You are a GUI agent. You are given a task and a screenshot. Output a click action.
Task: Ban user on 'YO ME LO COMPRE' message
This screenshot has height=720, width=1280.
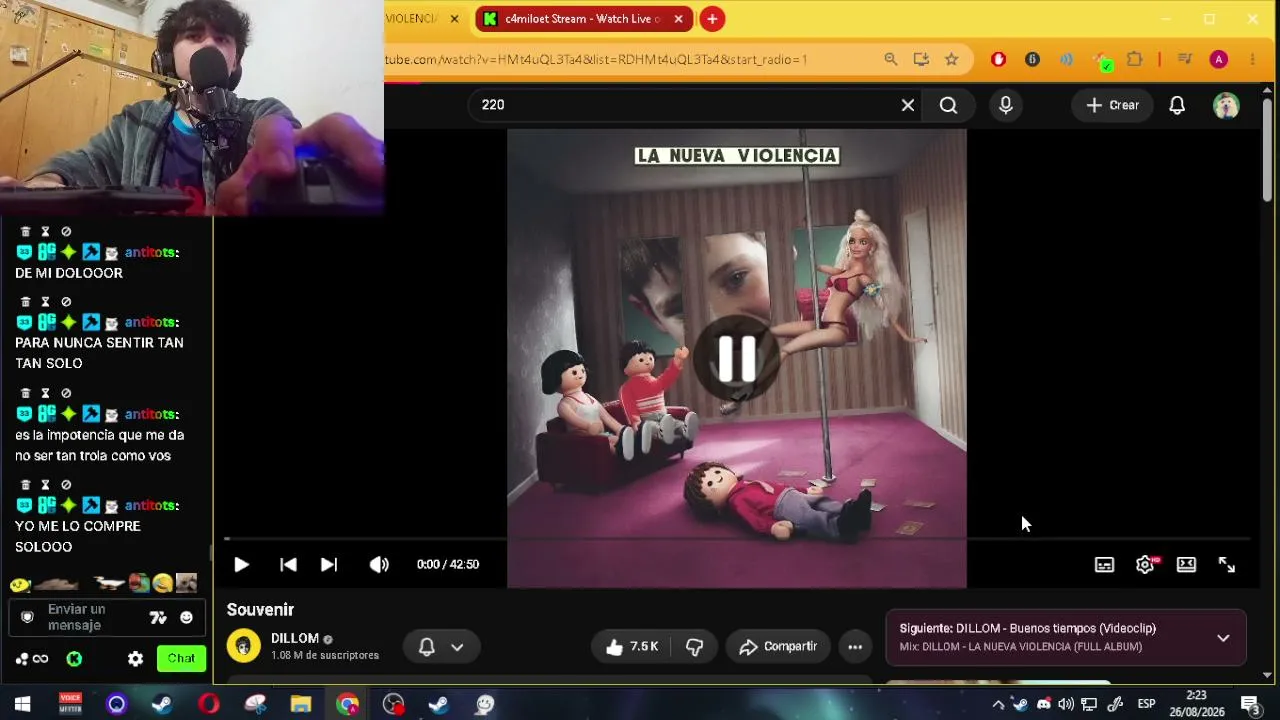[66, 485]
